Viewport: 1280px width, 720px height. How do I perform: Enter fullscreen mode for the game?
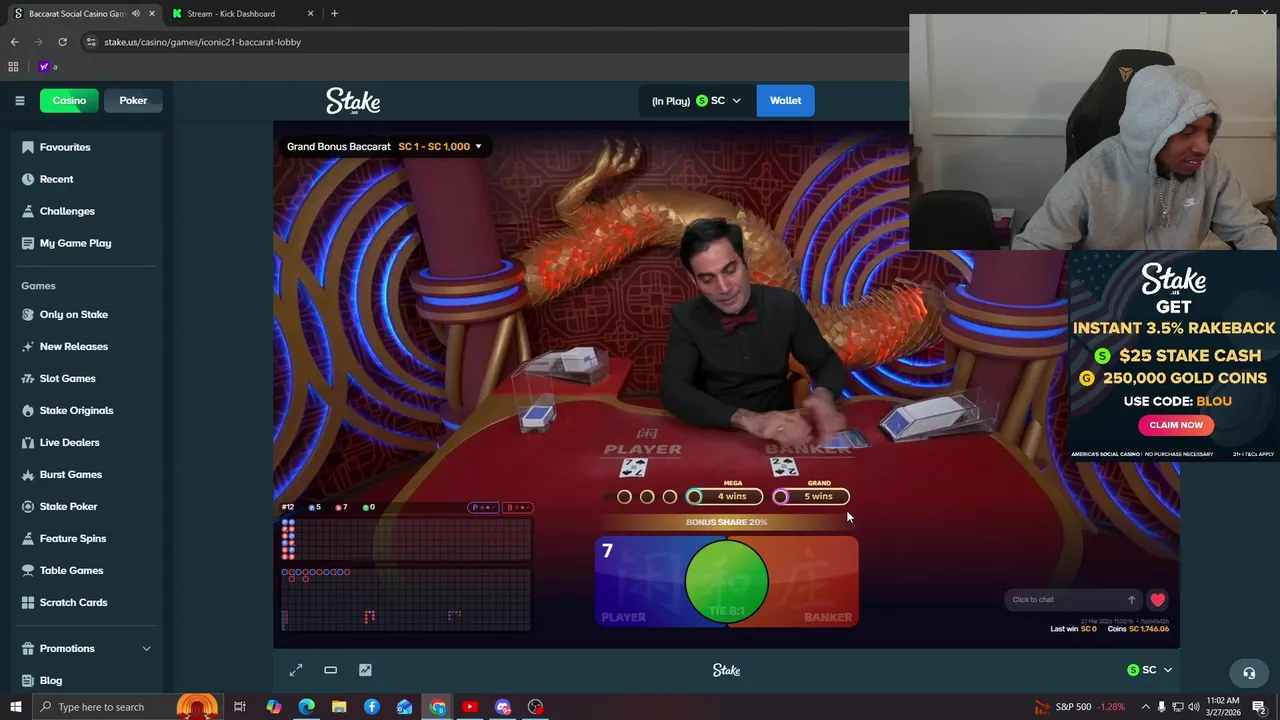(x=296, y=670)
